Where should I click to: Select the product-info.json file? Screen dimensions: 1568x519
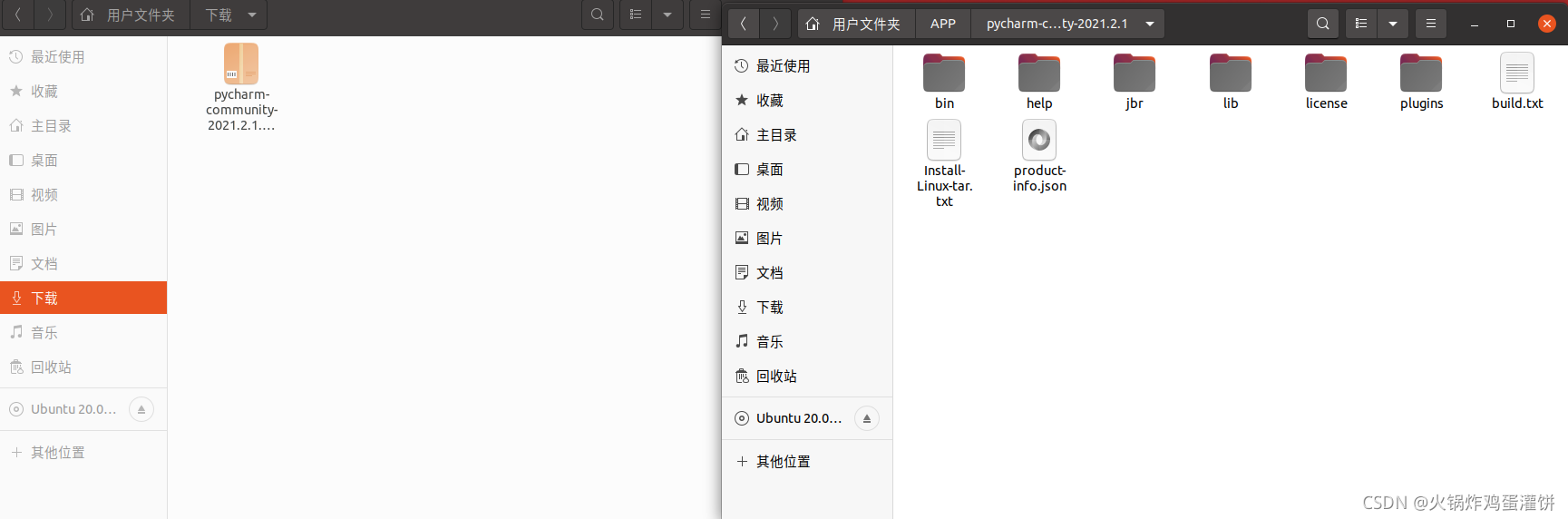tap(1039, 157)
